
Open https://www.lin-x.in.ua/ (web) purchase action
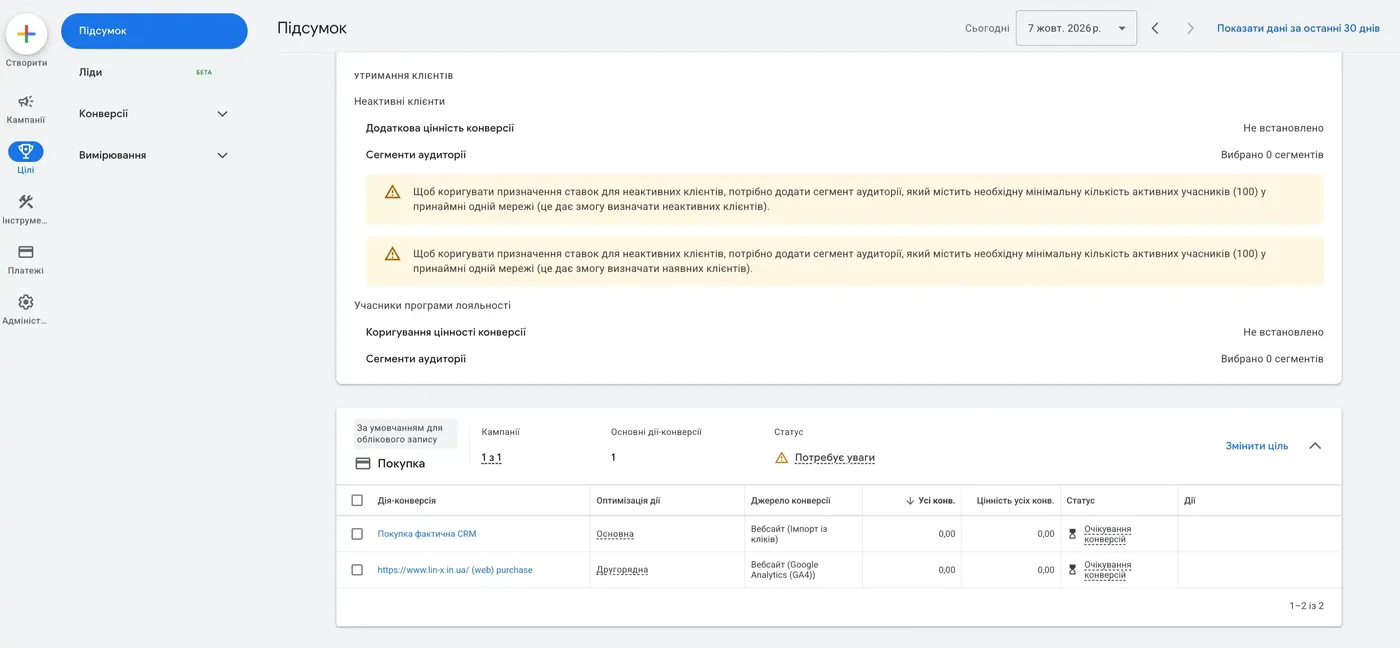(455, 570)
